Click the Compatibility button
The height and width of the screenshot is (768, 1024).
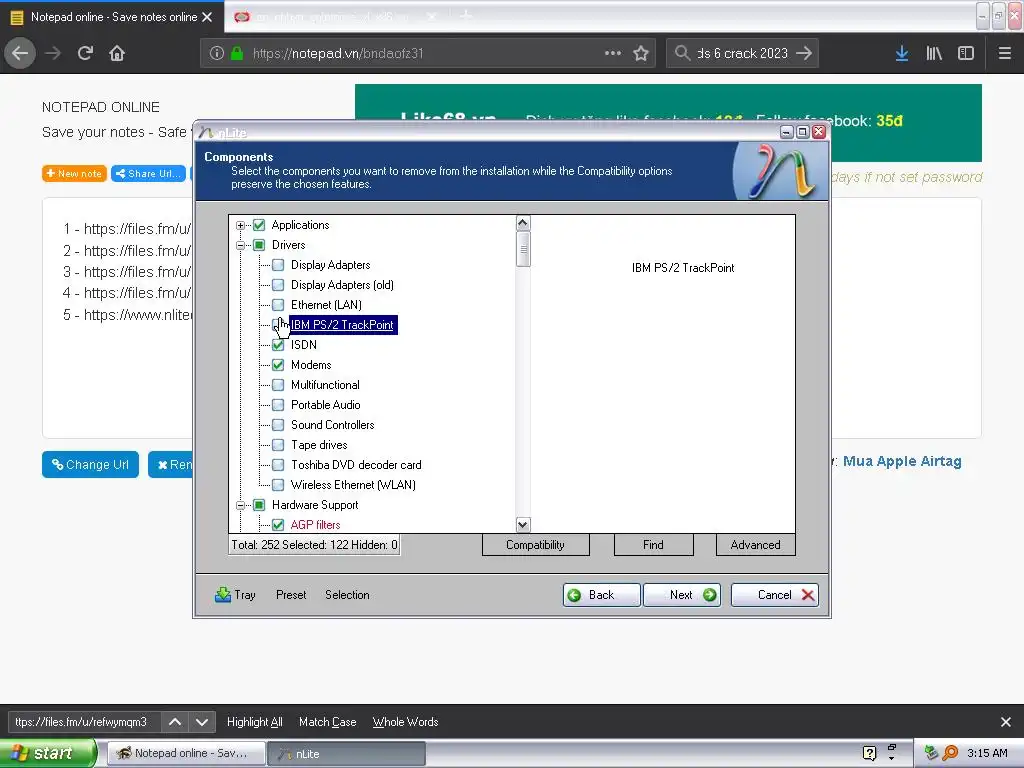[x=536, y=545]
